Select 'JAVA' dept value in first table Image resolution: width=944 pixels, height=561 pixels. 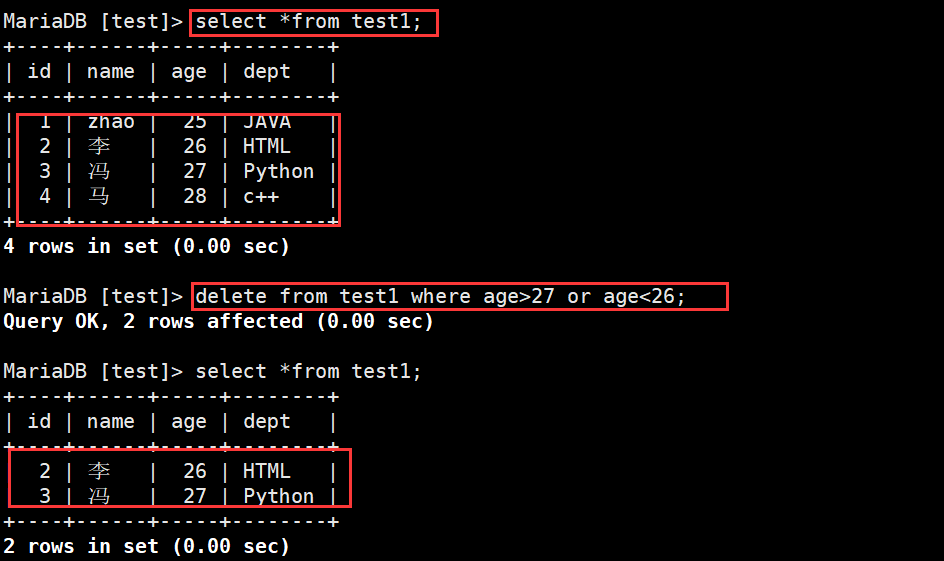click(267, 123)
